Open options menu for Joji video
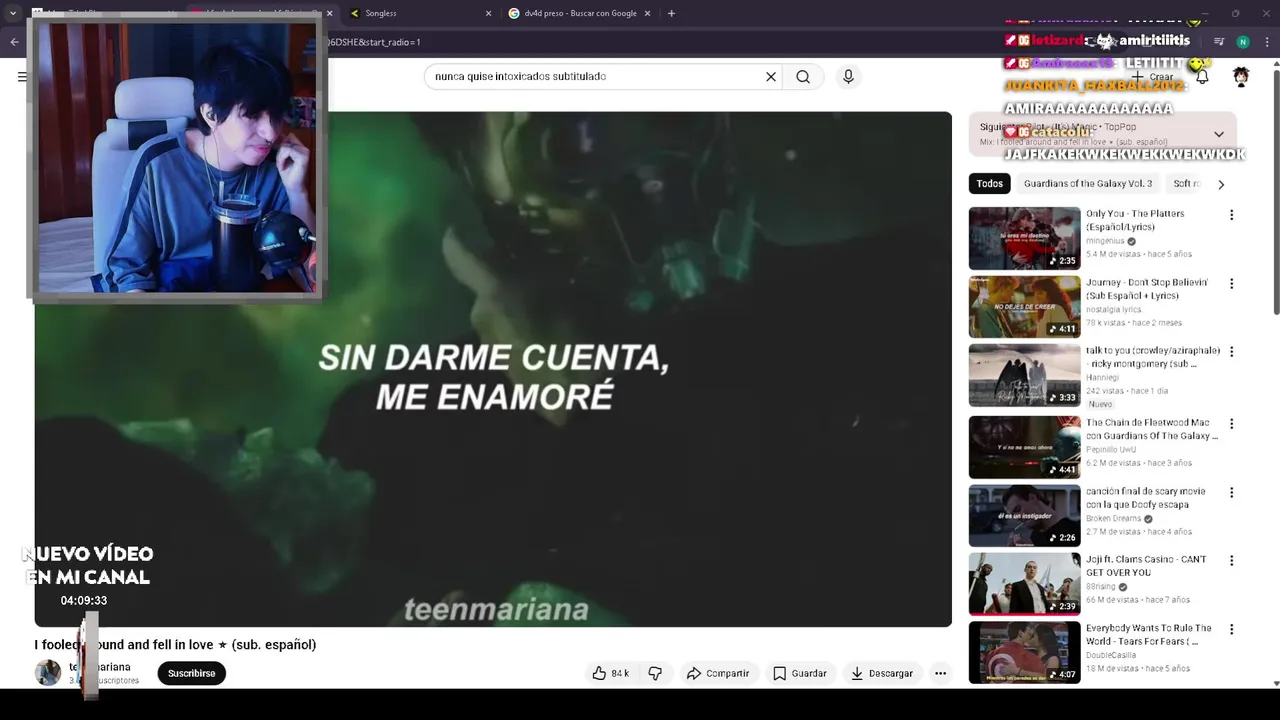 pyautogui.click(x=1231, y=561)
